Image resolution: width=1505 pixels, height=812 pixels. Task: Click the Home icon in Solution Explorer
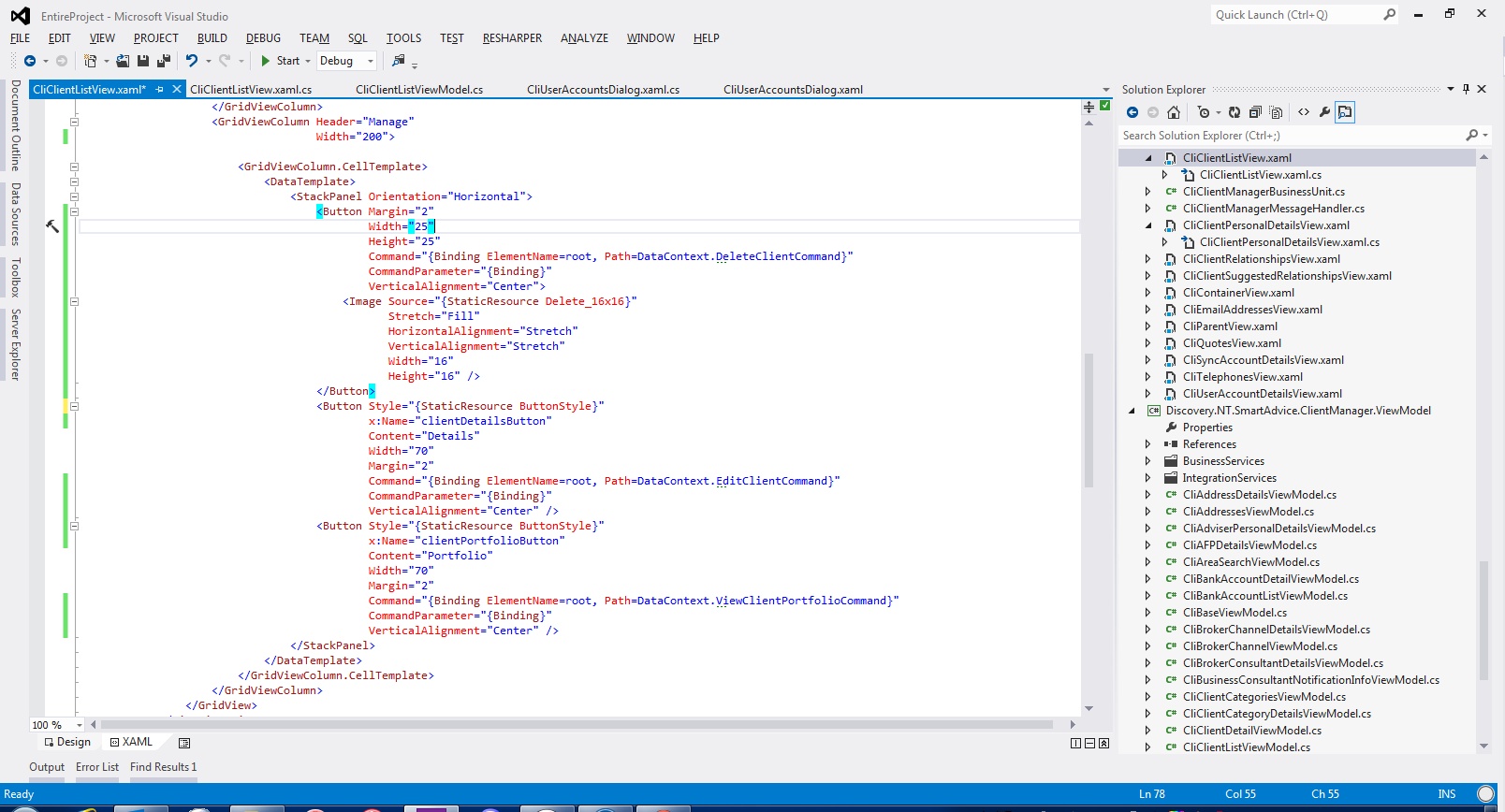click(1174, 112)
